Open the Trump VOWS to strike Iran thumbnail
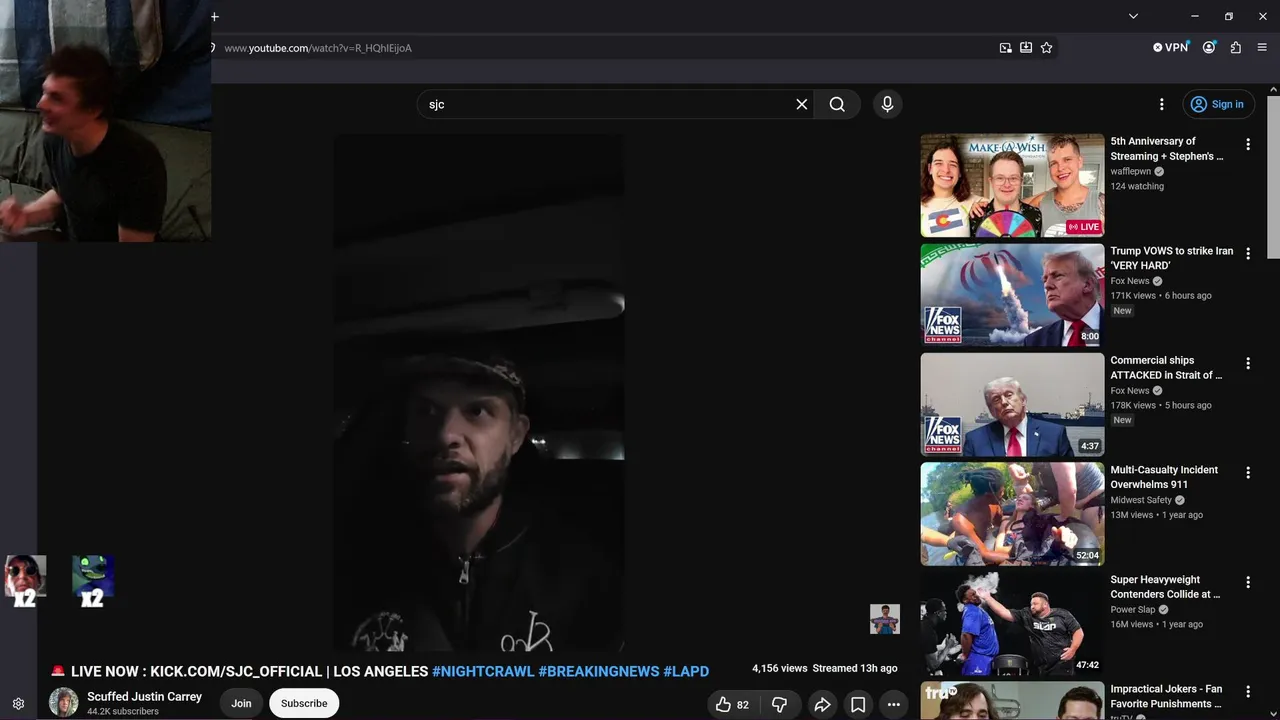Viewport: 1280px width, 720px height. tap(1012, 295)
